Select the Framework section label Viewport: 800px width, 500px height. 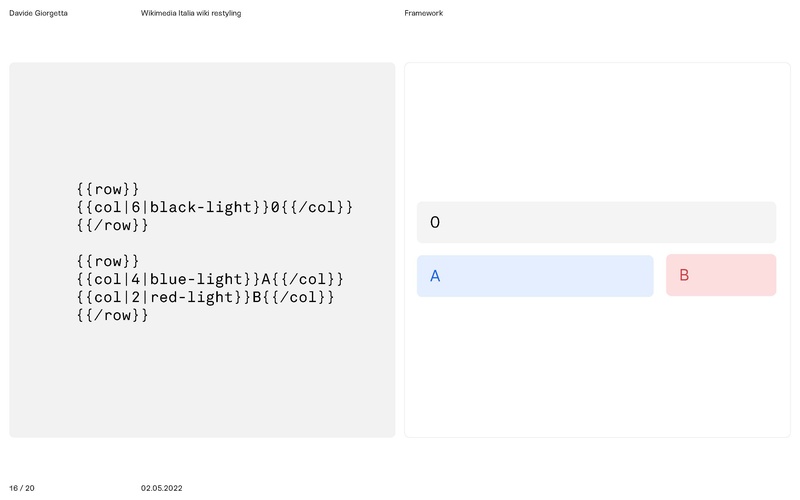pos(423,13)
